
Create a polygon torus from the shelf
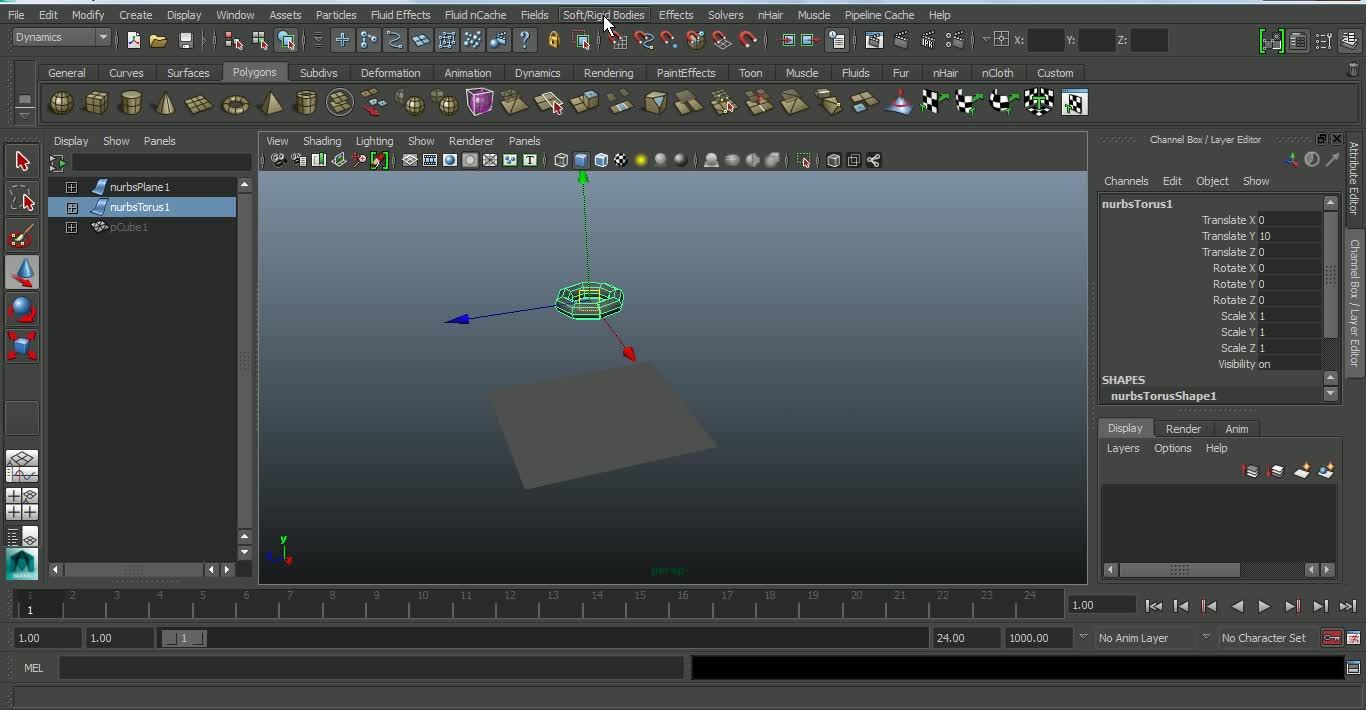pos(235,103)
